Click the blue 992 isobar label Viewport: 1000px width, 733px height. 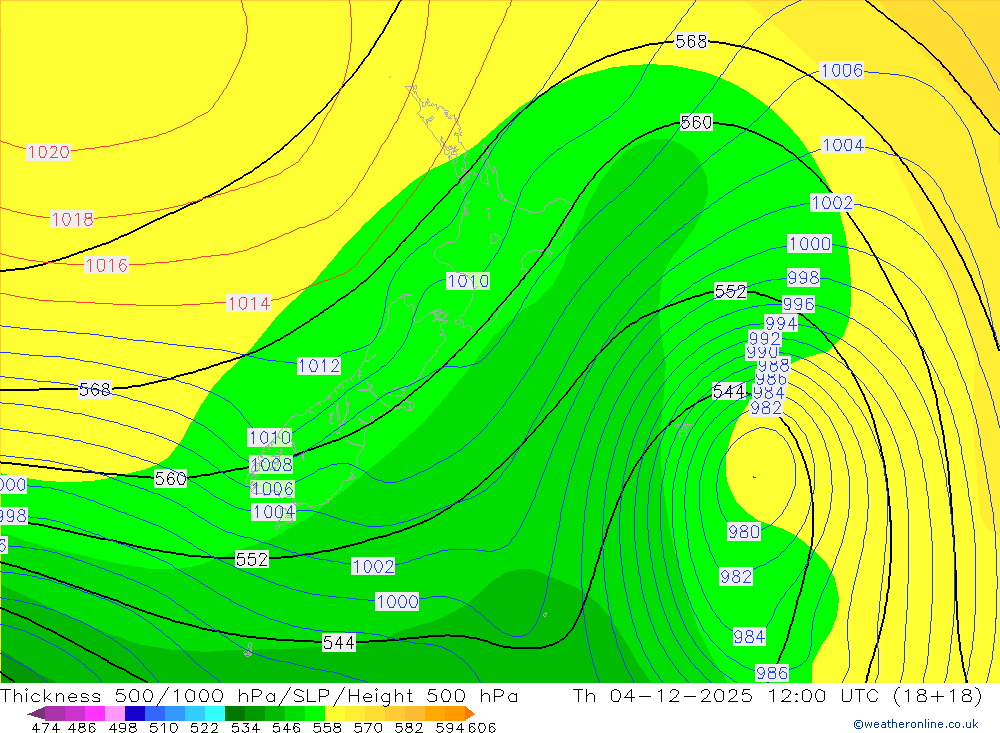pyautogui.click(x=765, y=338)
